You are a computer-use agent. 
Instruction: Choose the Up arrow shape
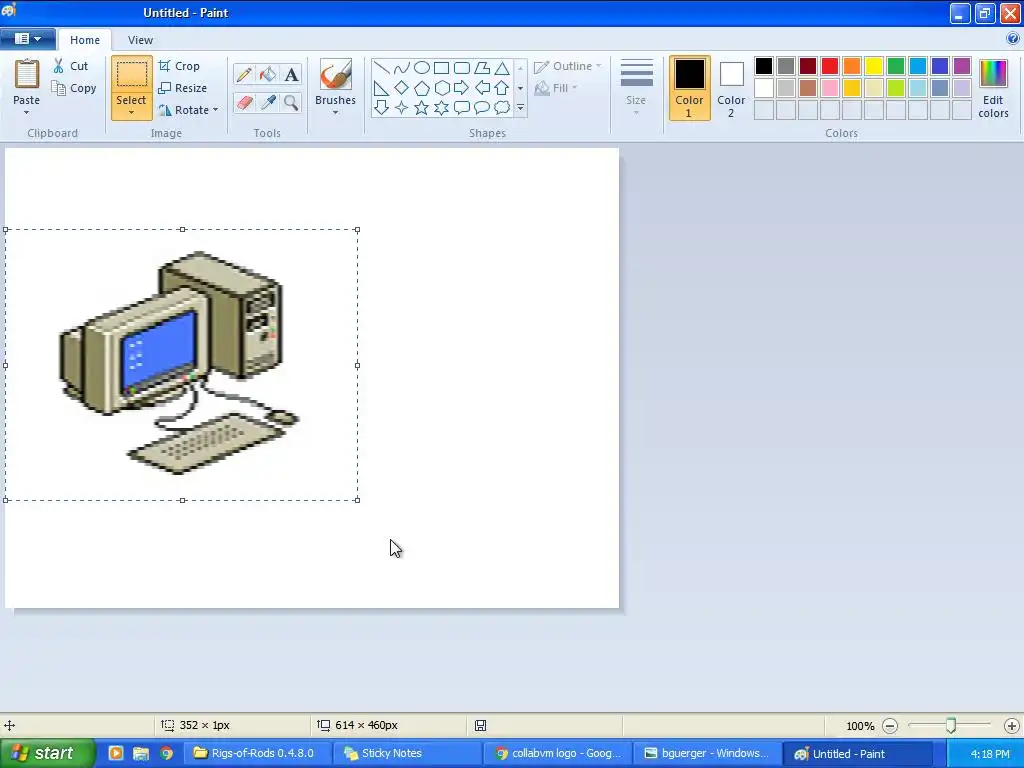[502, 88]
